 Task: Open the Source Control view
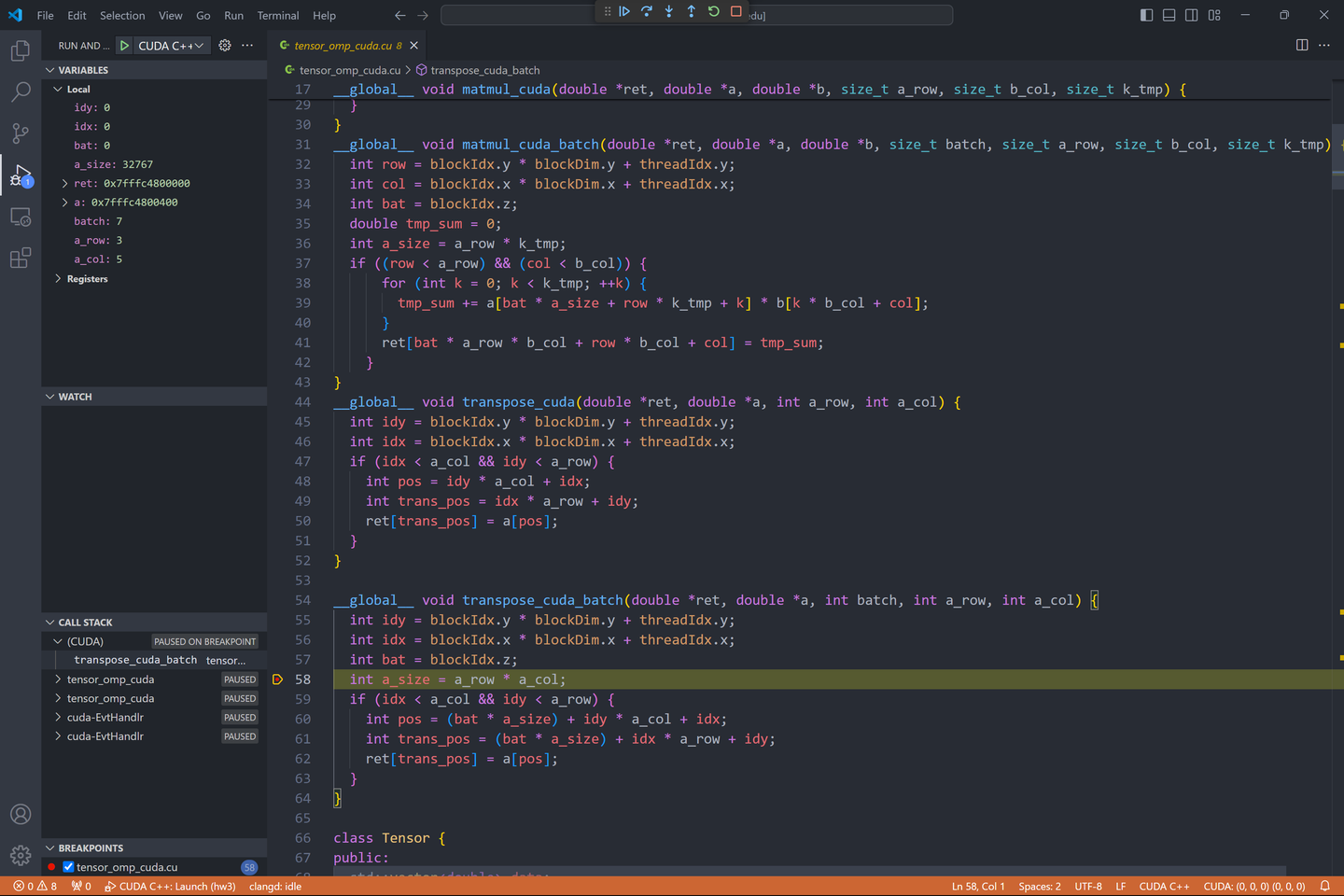coord(21,133)
